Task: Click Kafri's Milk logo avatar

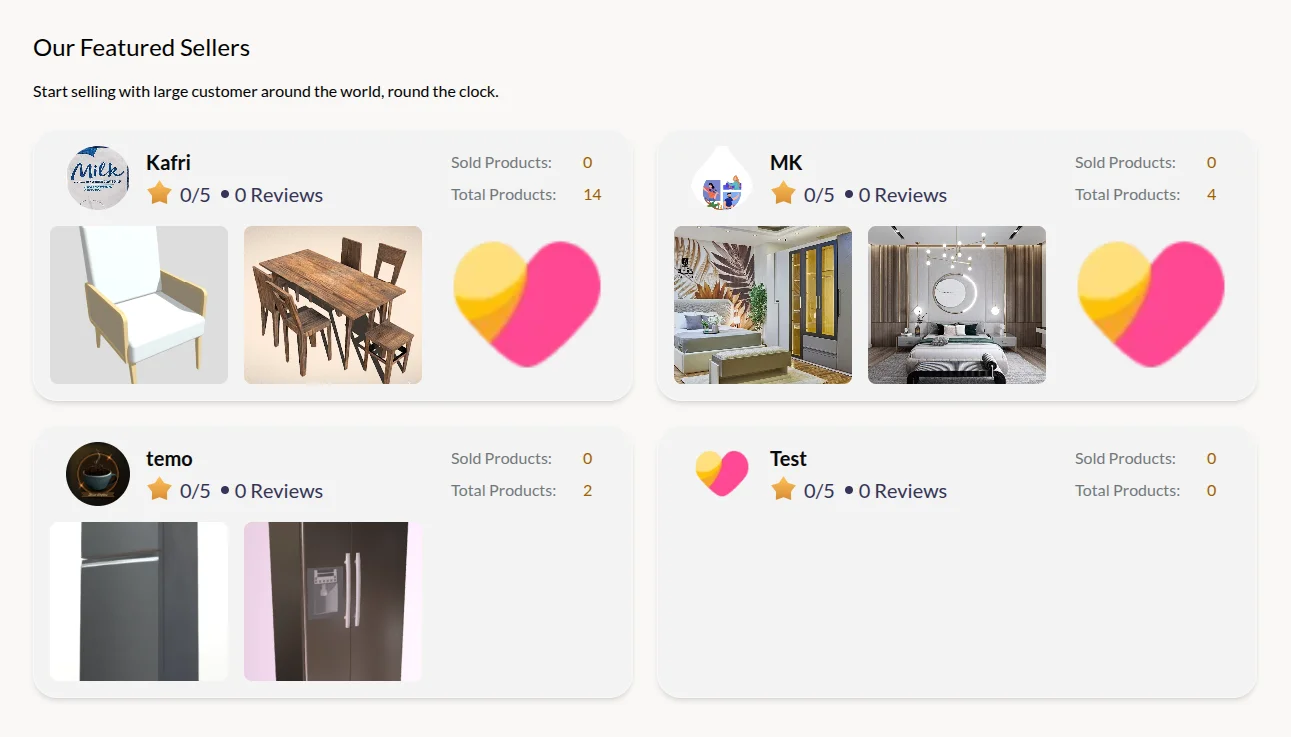Action: [98, 178]
